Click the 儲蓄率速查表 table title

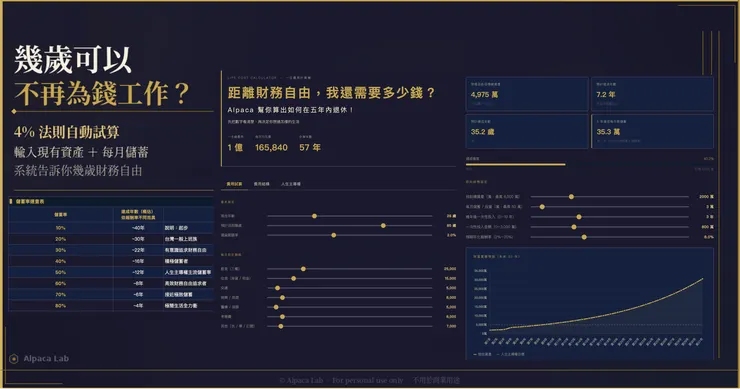point(30,201)
